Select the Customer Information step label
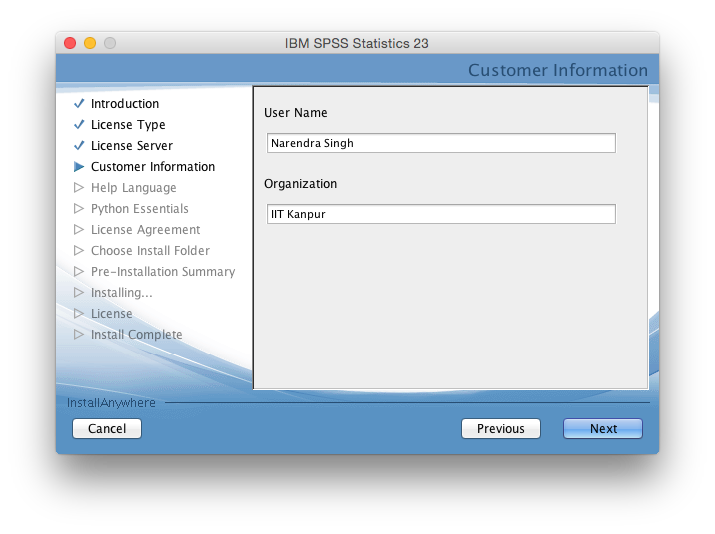The width and height of the screenshot is (715, 534). (x=153, y=167)
